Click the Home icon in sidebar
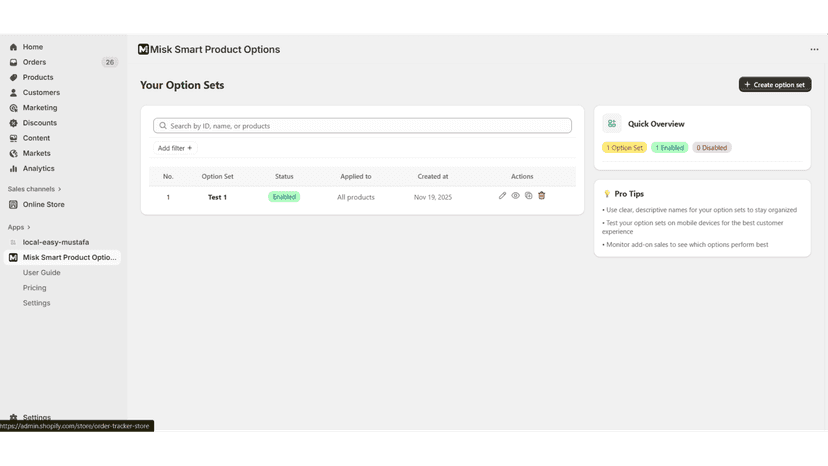 13,47
